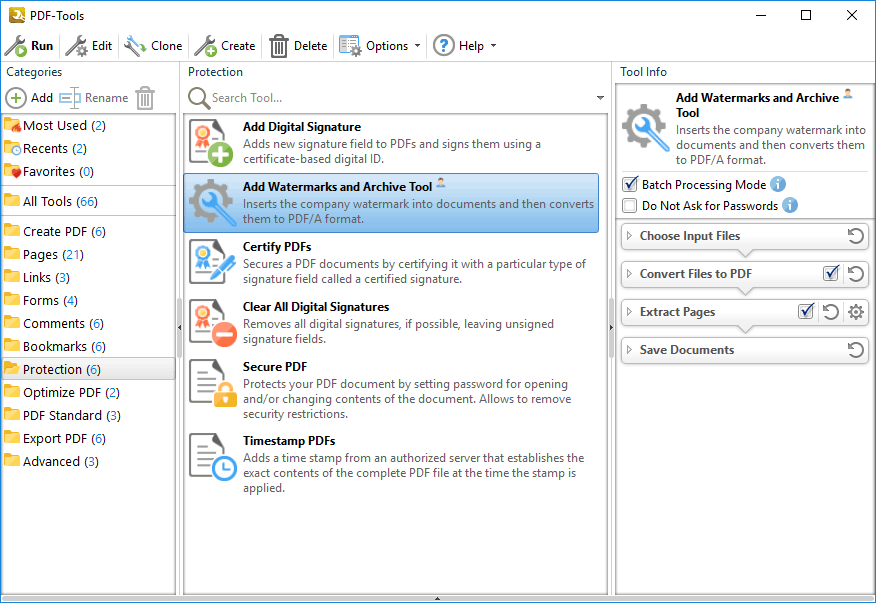The image size is (876, 603).
Task: Select the Advanced category
Action: click(88, 461)
